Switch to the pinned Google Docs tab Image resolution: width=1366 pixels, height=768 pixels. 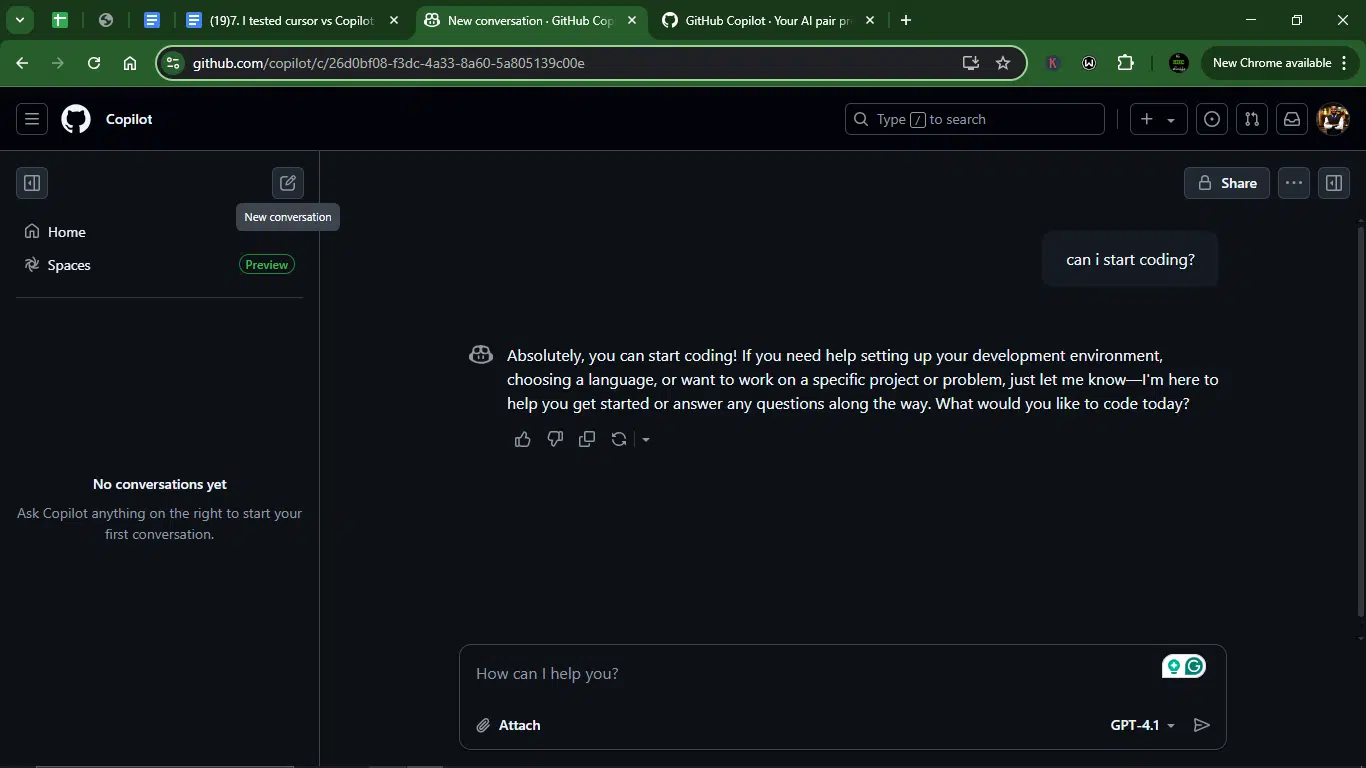[152, 20]
